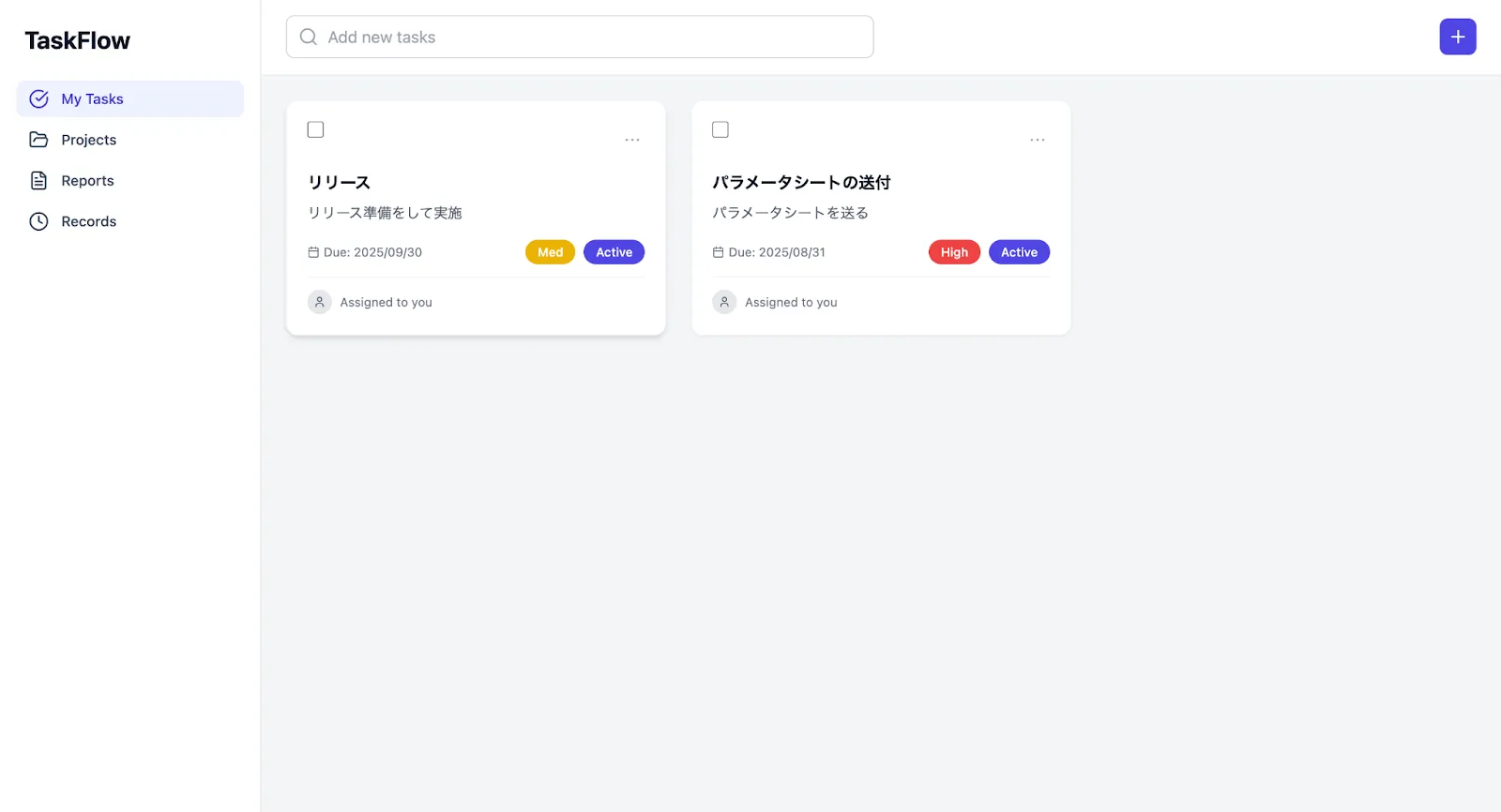Open the Projects section
The image size is (1501, 812).
tap(89, 140)
